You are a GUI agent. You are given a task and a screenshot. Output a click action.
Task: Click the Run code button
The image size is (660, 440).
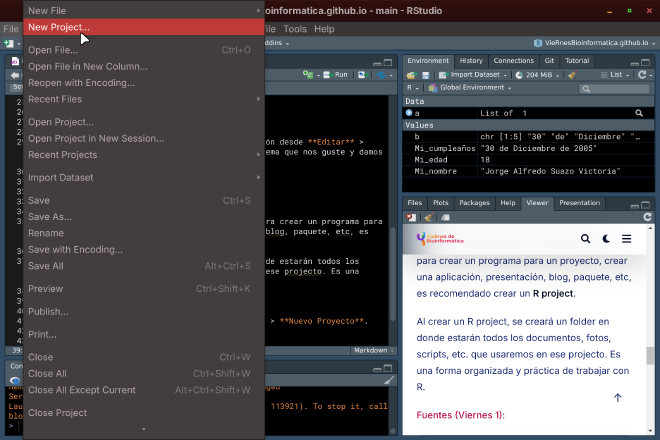(335, 75)
